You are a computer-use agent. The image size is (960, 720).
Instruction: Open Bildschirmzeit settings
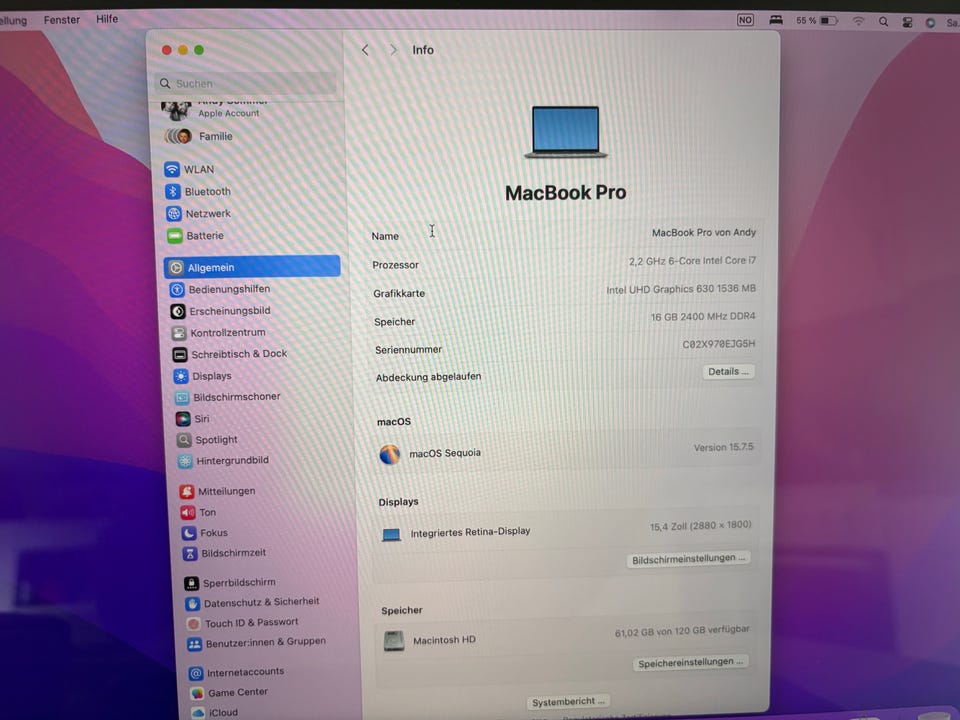224,553
